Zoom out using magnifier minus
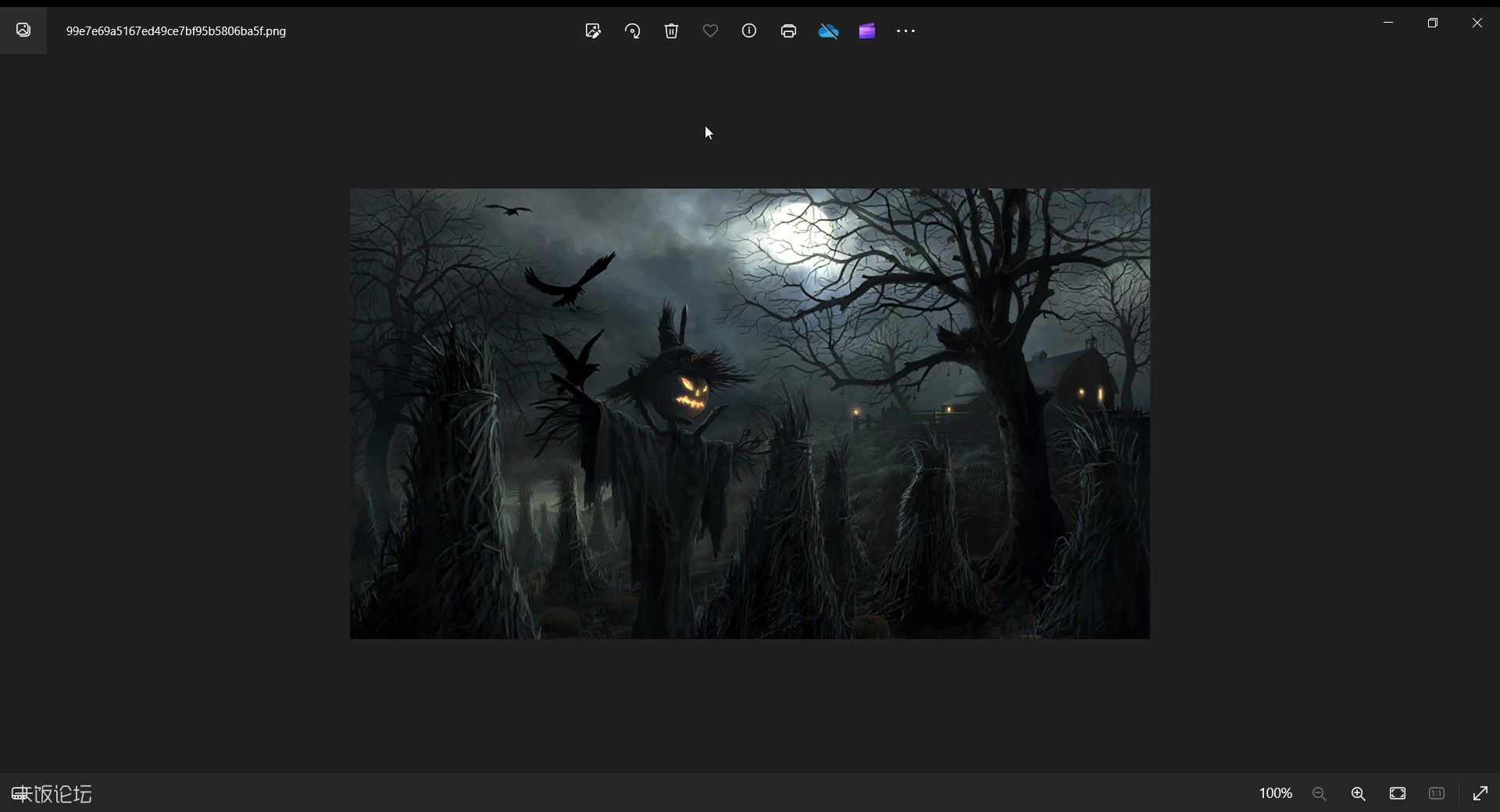Screen dimensions: 1500x812 tap(1320, 793)
